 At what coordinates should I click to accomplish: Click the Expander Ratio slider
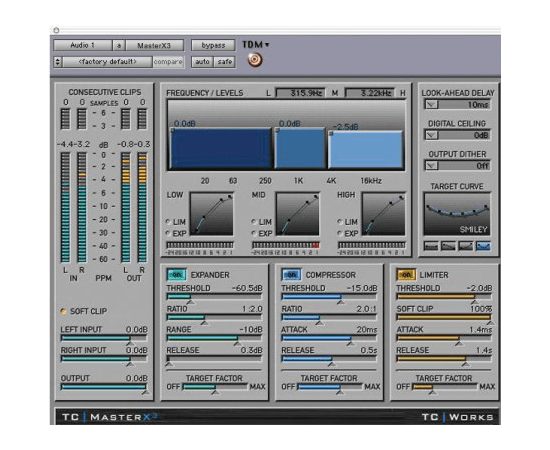tap(214, 317)
